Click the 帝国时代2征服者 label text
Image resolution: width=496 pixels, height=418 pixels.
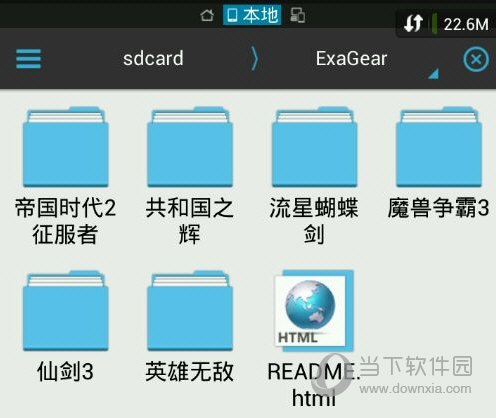(x=66, y=221)
